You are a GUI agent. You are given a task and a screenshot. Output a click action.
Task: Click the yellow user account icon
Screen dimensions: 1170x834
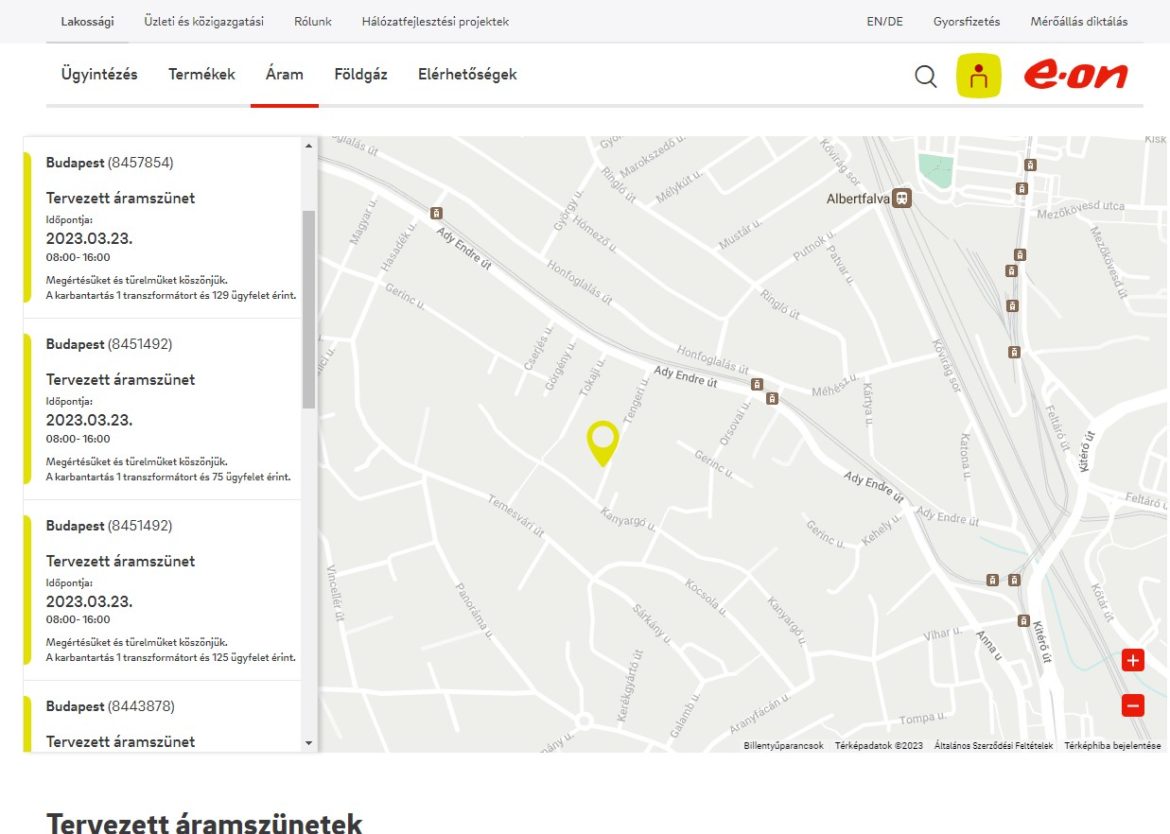[x=978, y=76]
